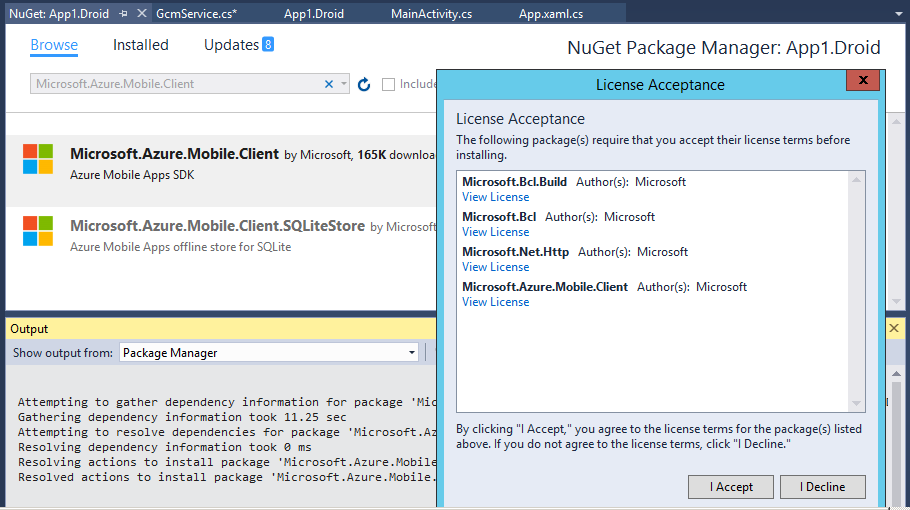Select the Microsoft.Azure.Mobile.Client.SQLiteStore package row
Image resolution: width=910 pixels, height=510 pixels.
[x=221, y=234]
